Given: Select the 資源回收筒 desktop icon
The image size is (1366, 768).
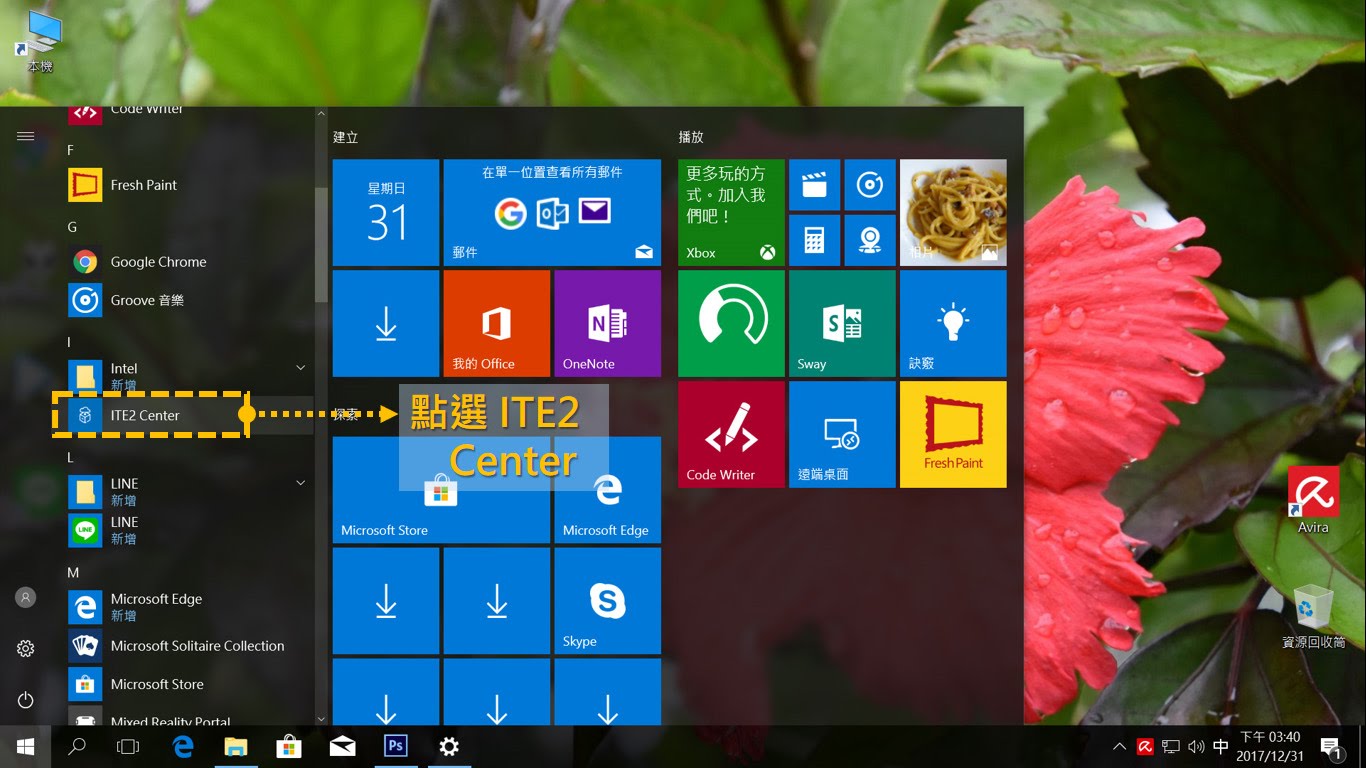Looking at the screenshot, I should [x=1313, y=616].
